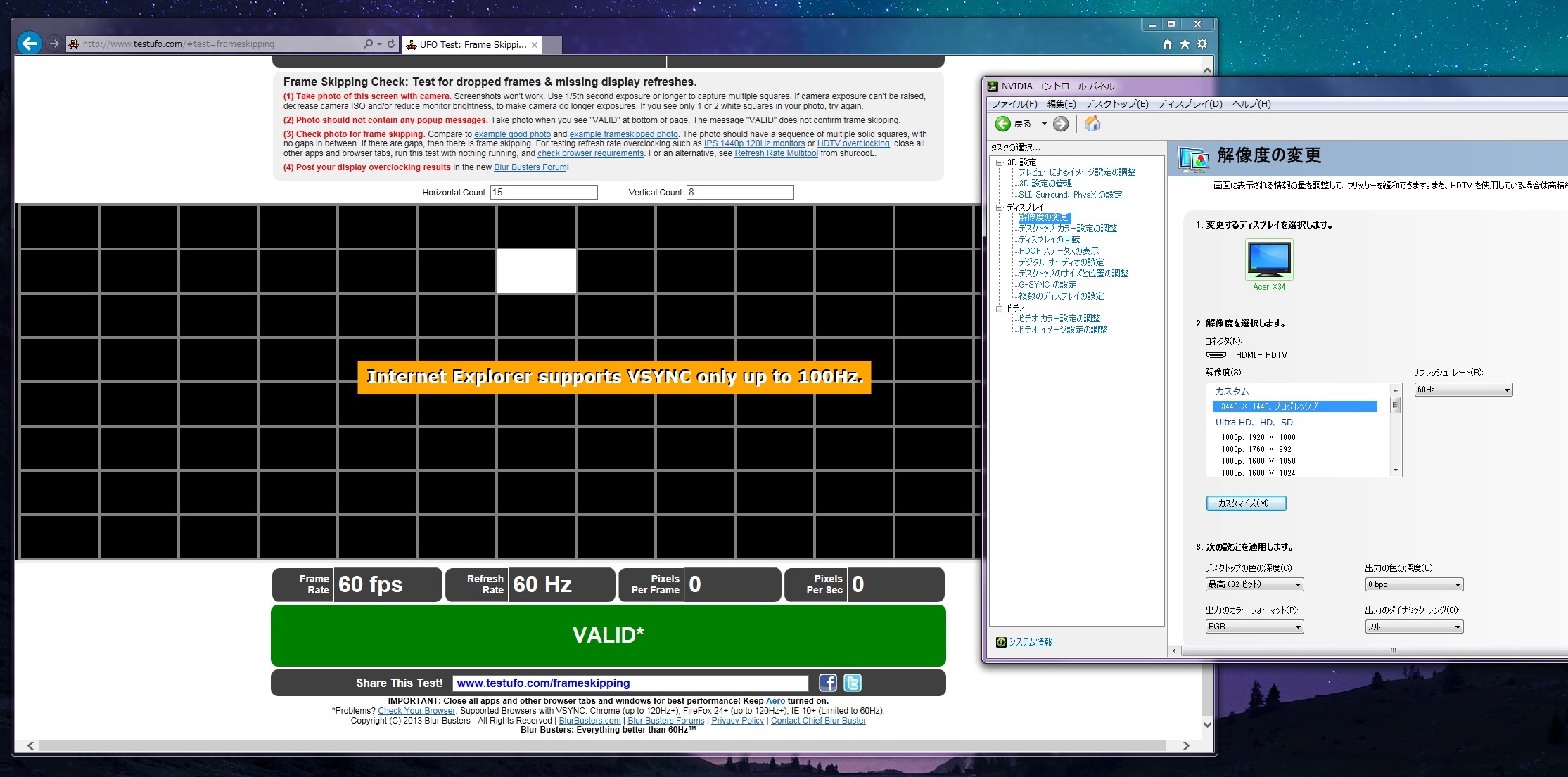Select 3D 設定の管理 in tree
The height and width of the screenshot is (777, 1568).
point(1045,184)
